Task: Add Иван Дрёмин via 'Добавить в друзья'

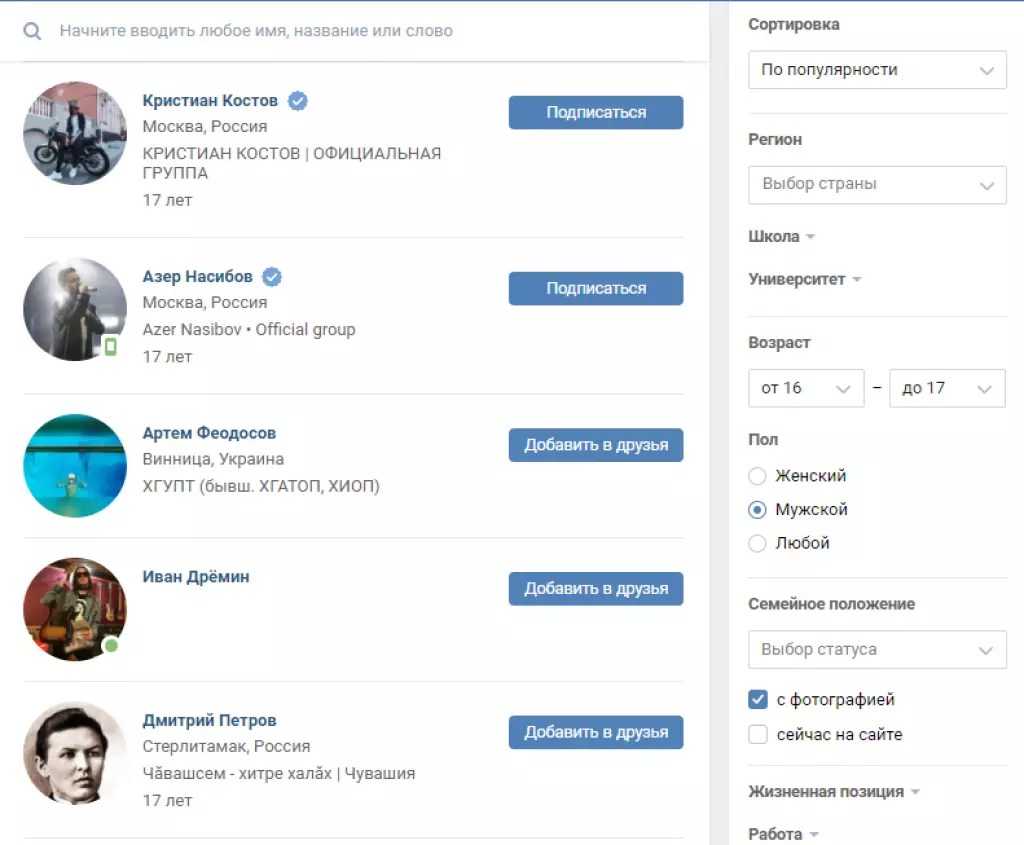Action: pos(596,588)
